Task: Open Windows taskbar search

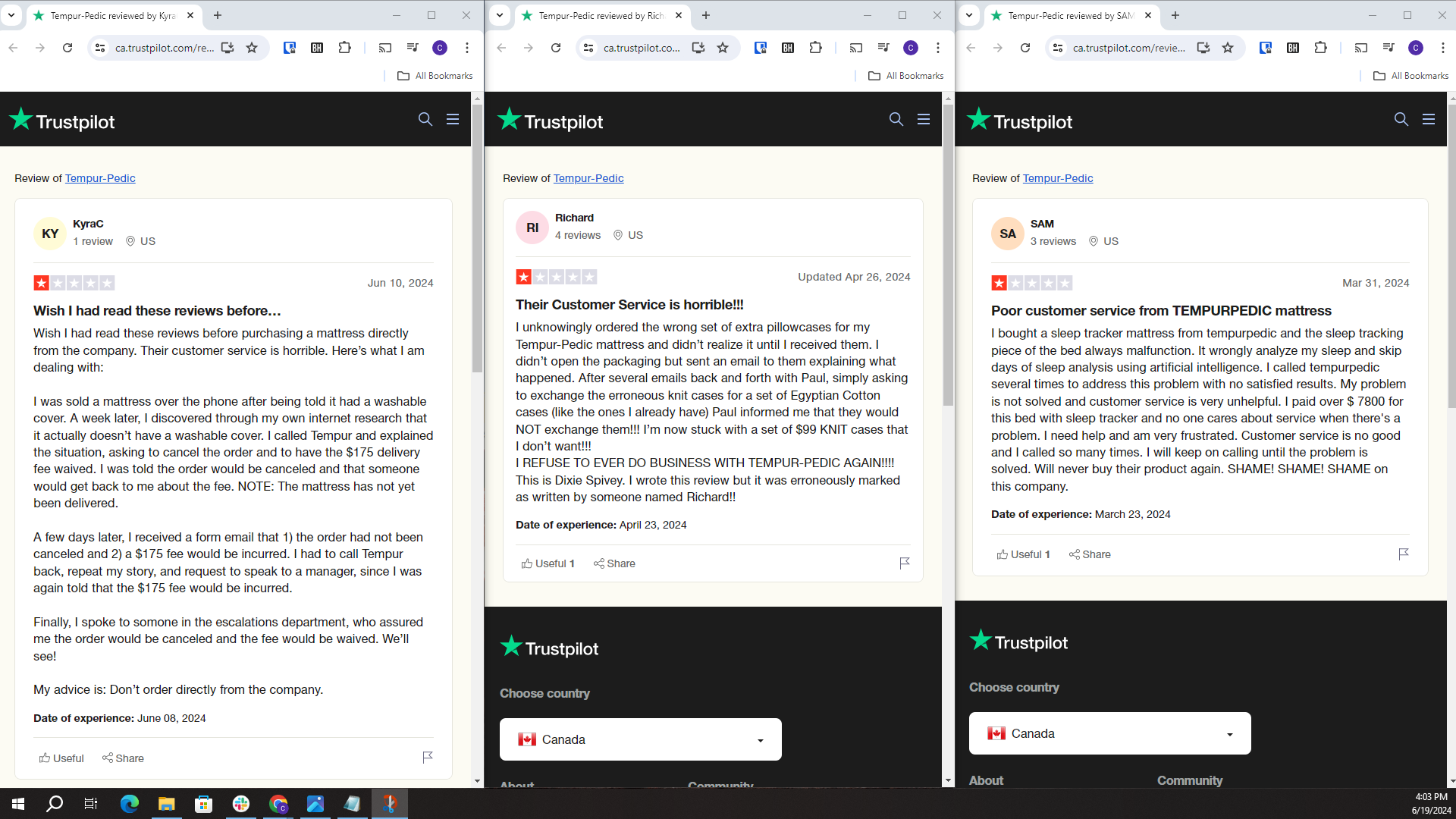Action: 55,804
